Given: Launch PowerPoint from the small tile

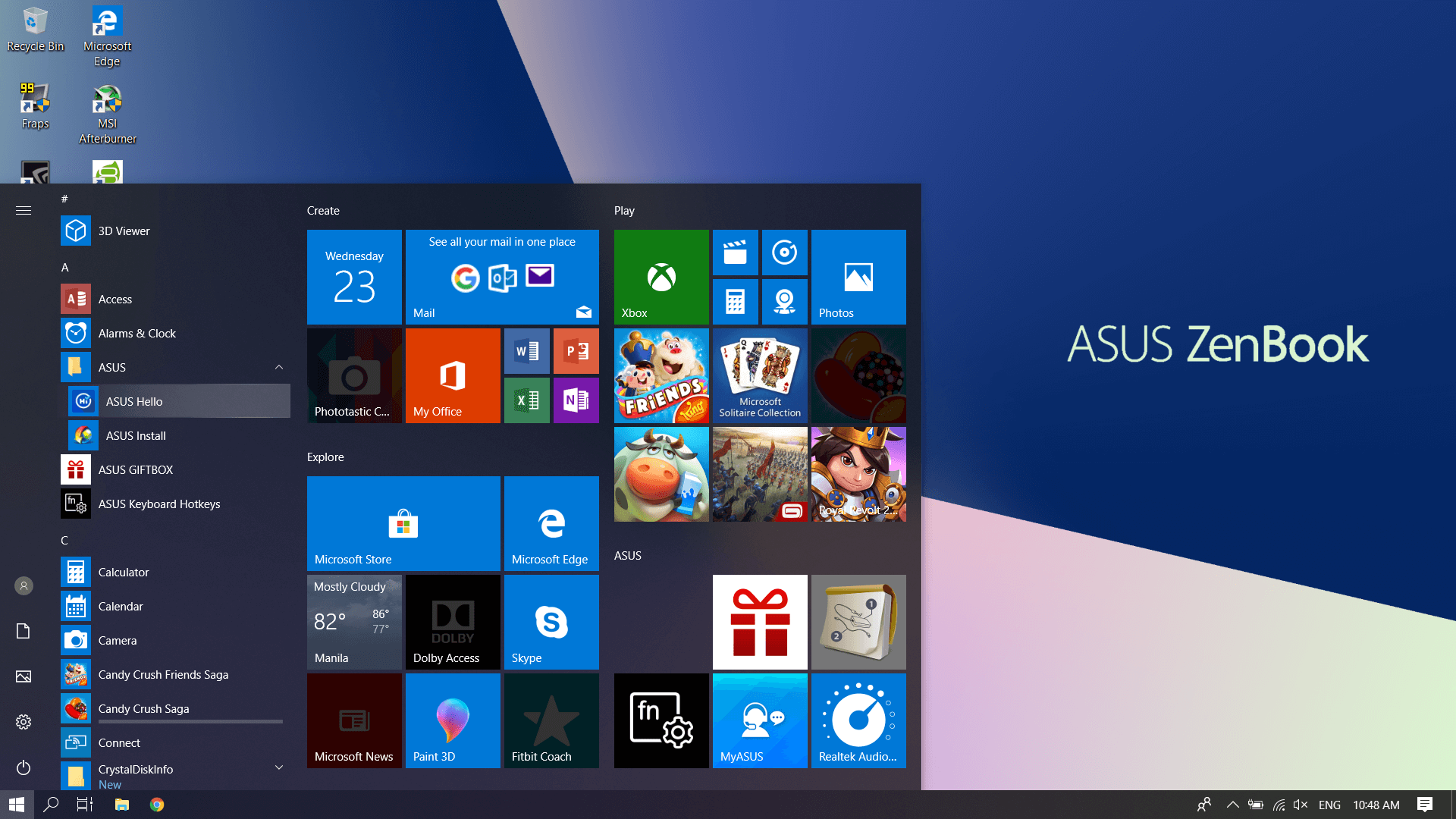Looking at the screenshot, I should [576, 351].
